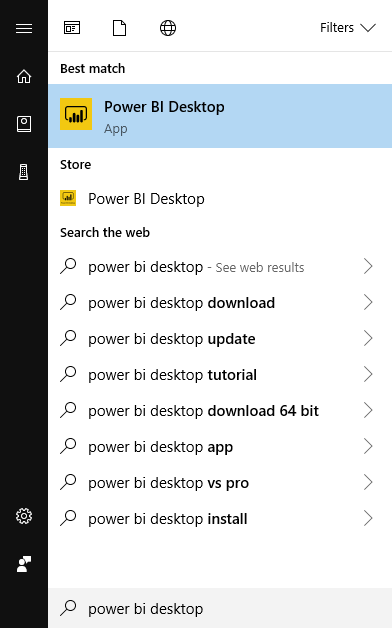Click the small Power BI icon under Store

tap(68, 198)
